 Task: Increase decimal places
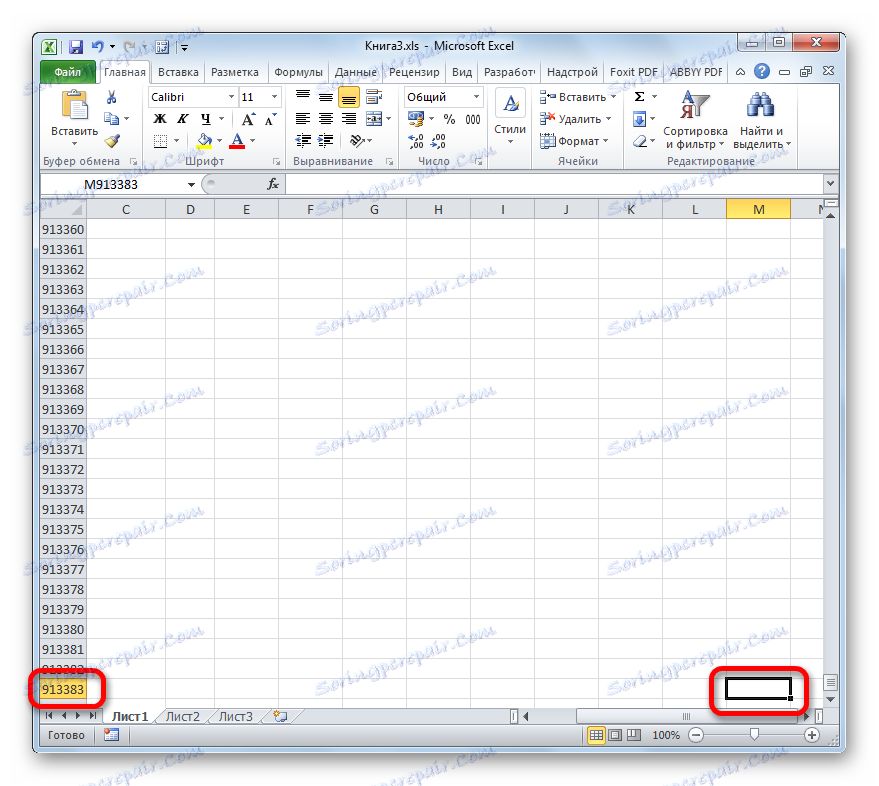(x=416, y=141)
